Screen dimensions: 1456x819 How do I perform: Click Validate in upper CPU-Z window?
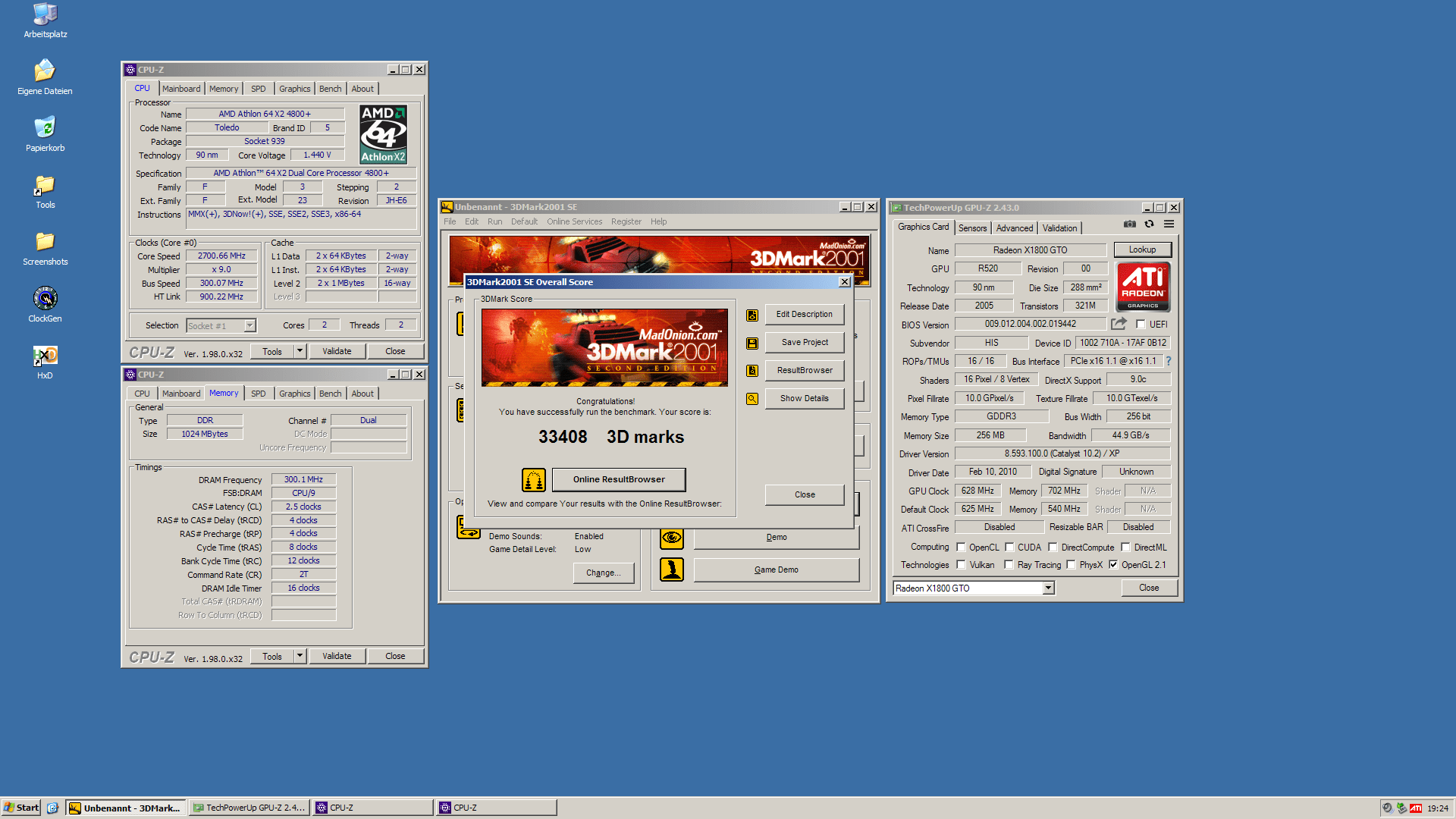tap(337, 352)
